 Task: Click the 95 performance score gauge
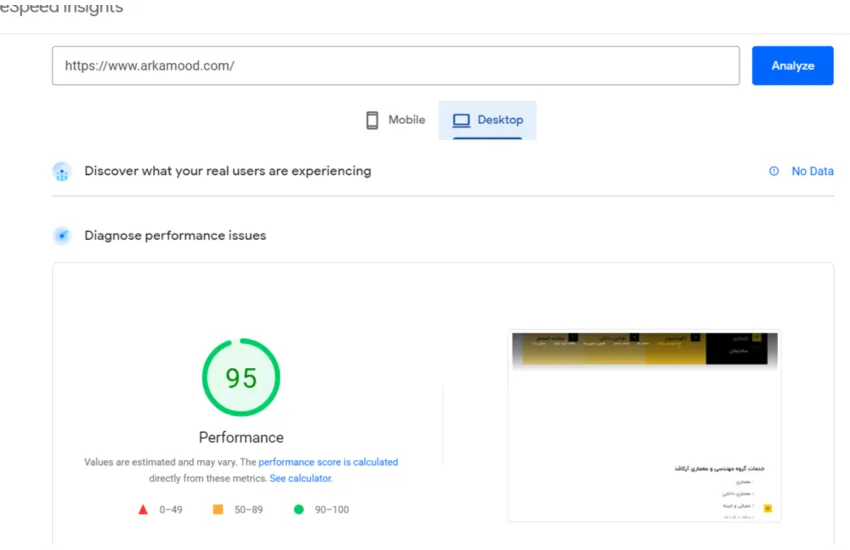pos(241,378)
